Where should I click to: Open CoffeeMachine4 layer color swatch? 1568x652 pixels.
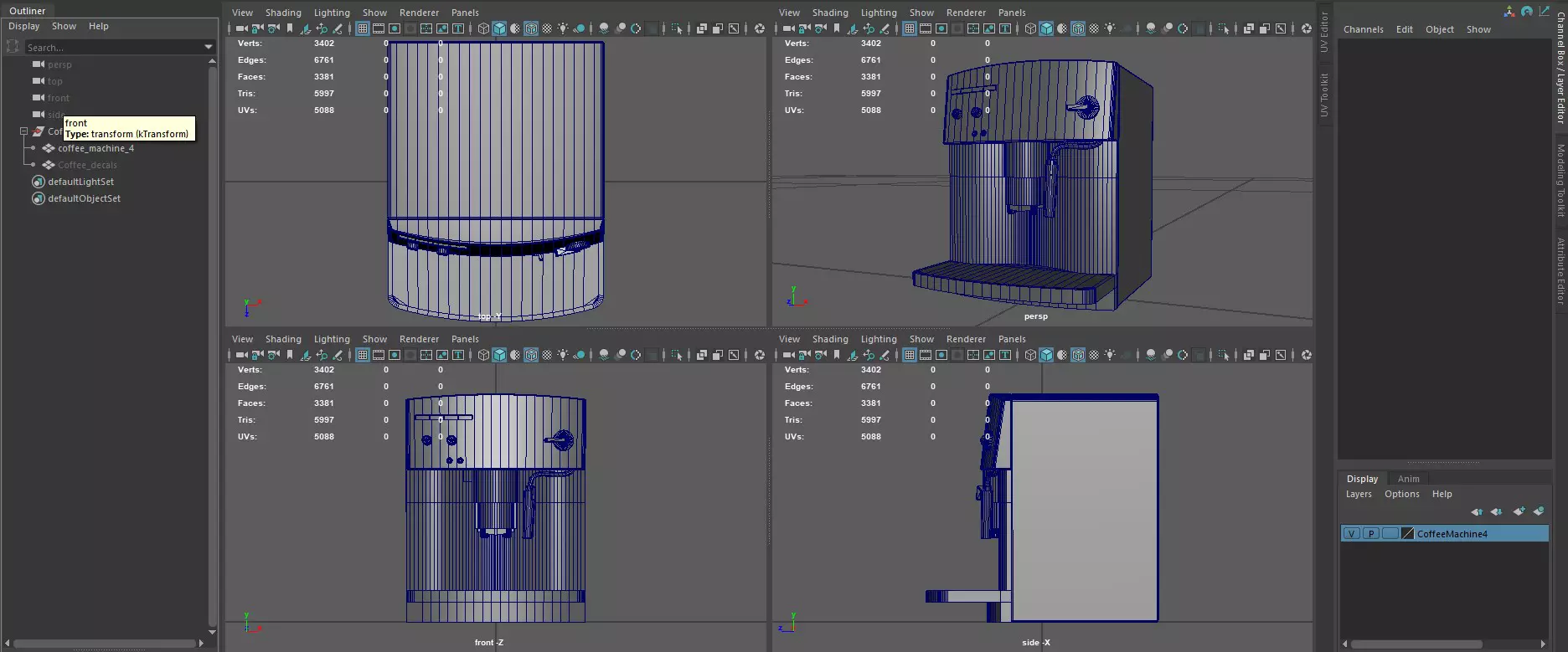(1408, 533)
